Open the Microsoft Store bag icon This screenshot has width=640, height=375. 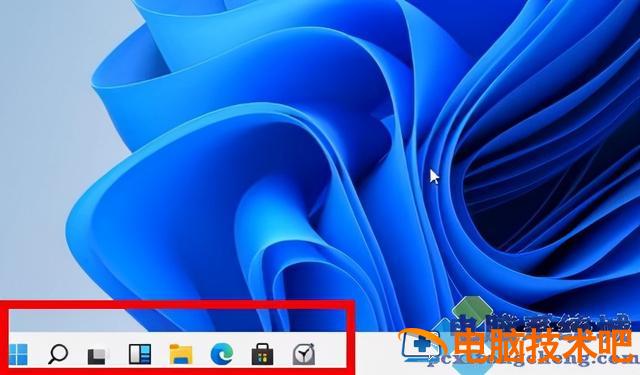(262, 354)
